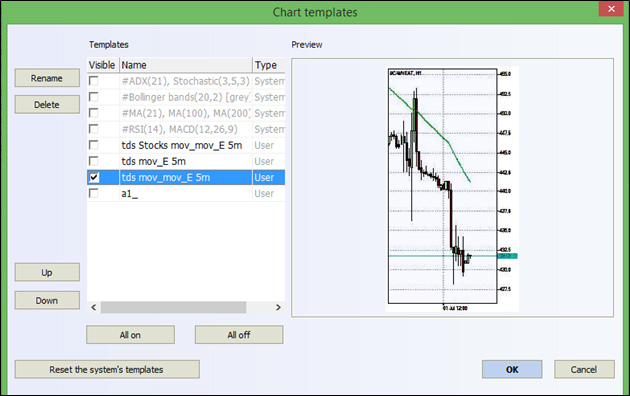Select the highlighted tds mov_mov_E 5m name

pos(166,178)
